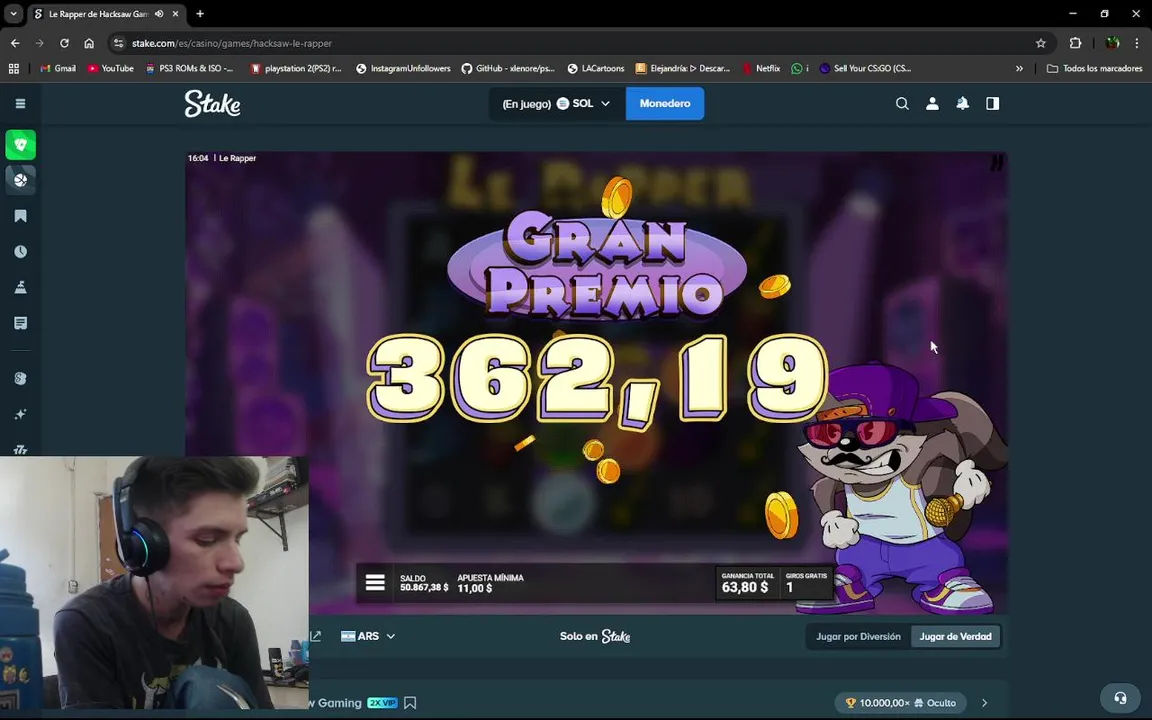This screenshot has height=720, width=1152.
Task: Open the game hamburger menu in slot
Action: pos(375,583)
